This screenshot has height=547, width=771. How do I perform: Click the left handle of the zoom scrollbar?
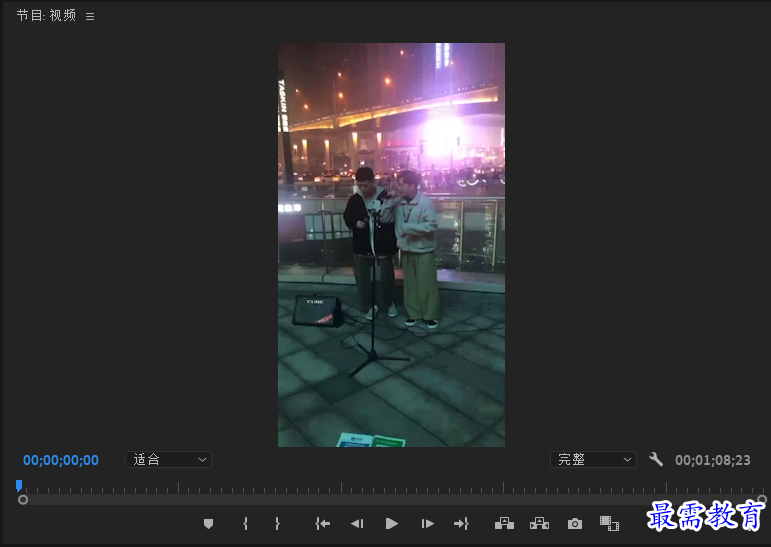tap(23, 500)
